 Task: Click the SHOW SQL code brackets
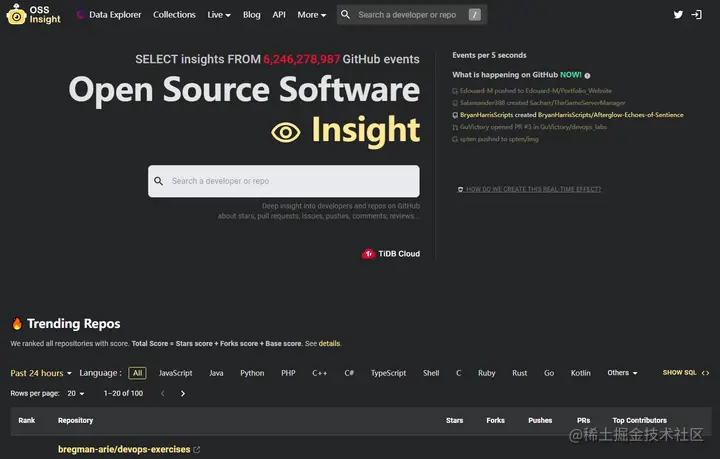pyautogui.click(x=705, y=373)
